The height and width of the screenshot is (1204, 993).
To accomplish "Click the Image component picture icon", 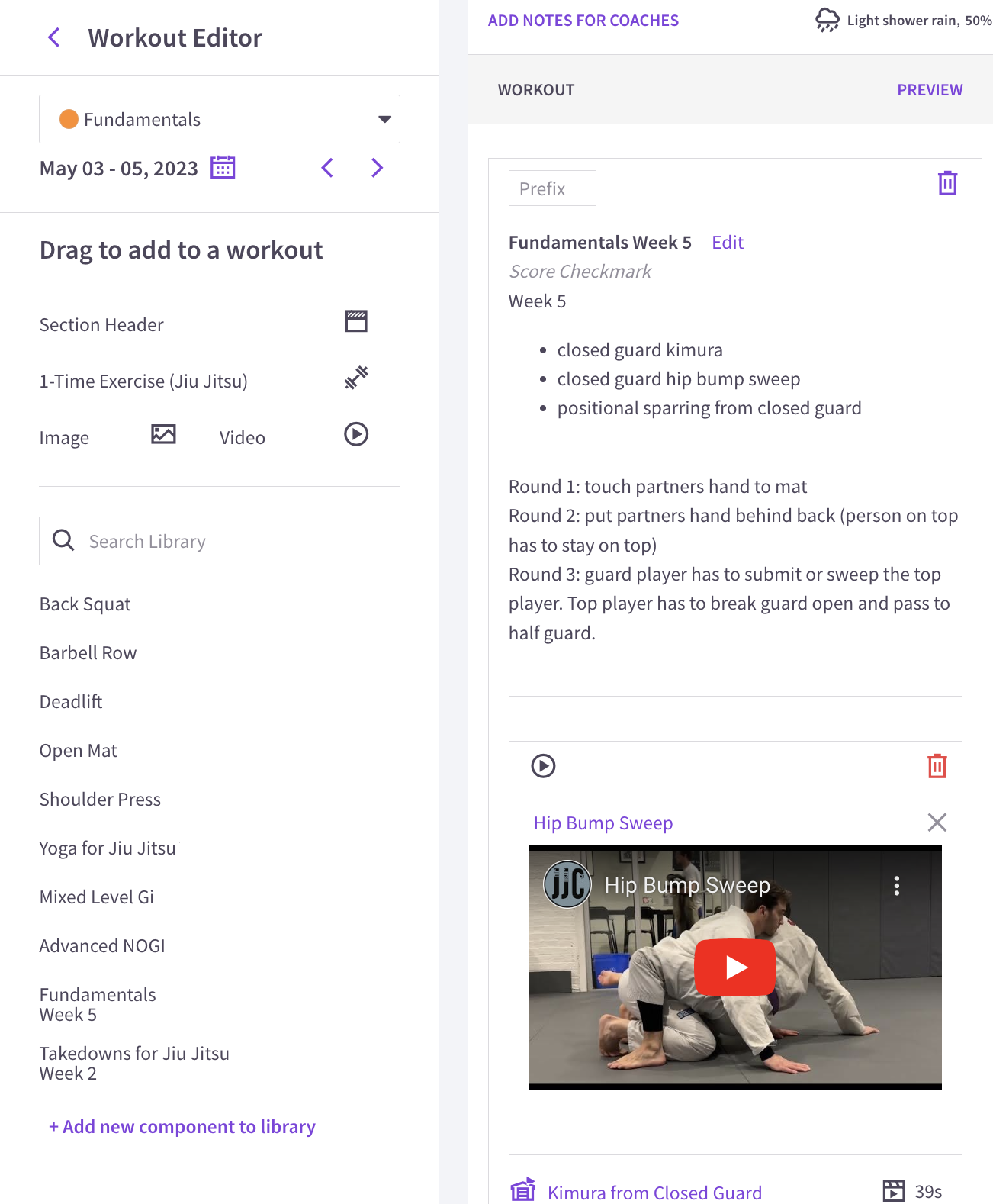I will [163, 434].
